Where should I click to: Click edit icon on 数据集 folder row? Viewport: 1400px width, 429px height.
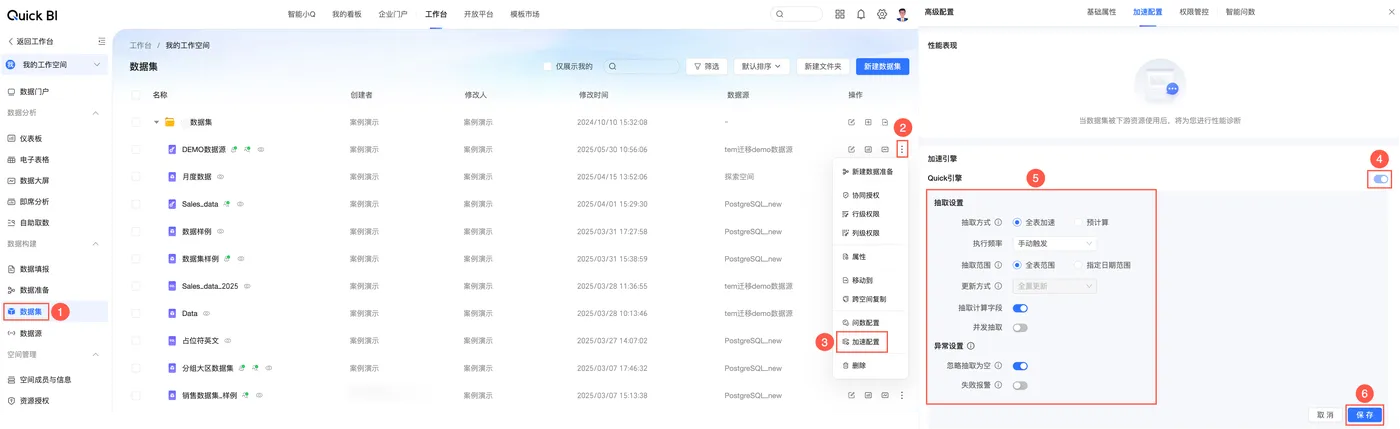(852, 122)
